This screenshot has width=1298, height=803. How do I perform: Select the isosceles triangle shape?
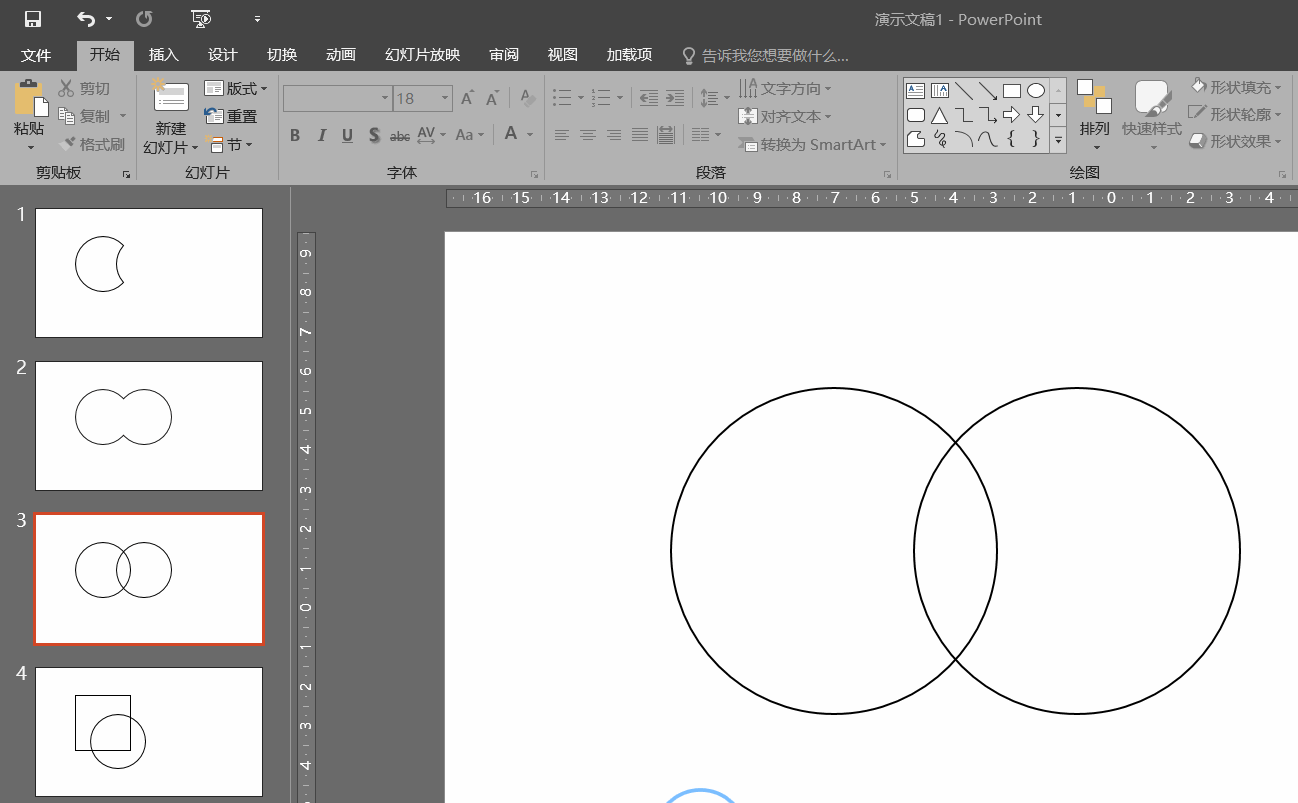coord(939,115)
